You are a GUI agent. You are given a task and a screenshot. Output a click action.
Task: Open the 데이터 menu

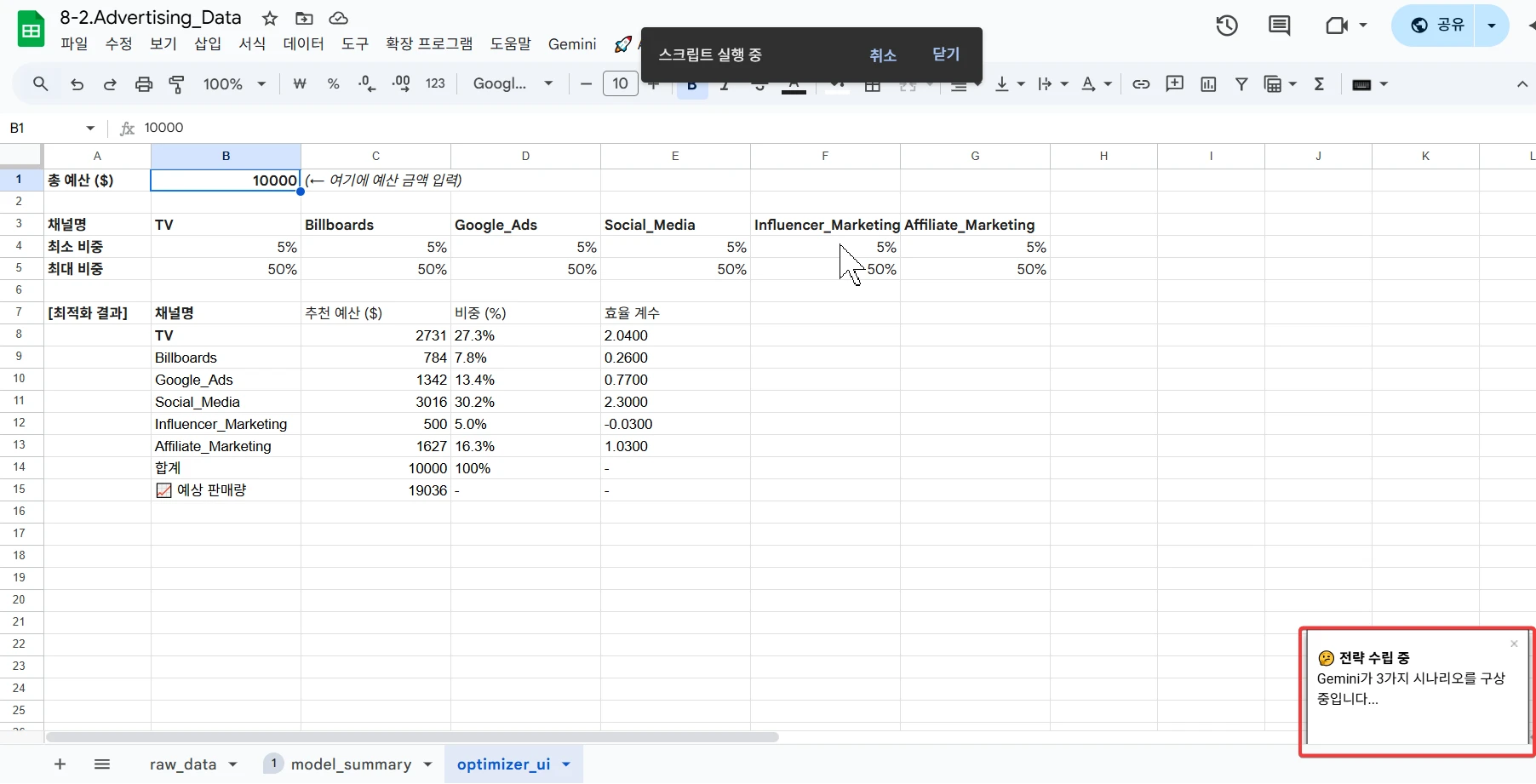pos(303,44)
